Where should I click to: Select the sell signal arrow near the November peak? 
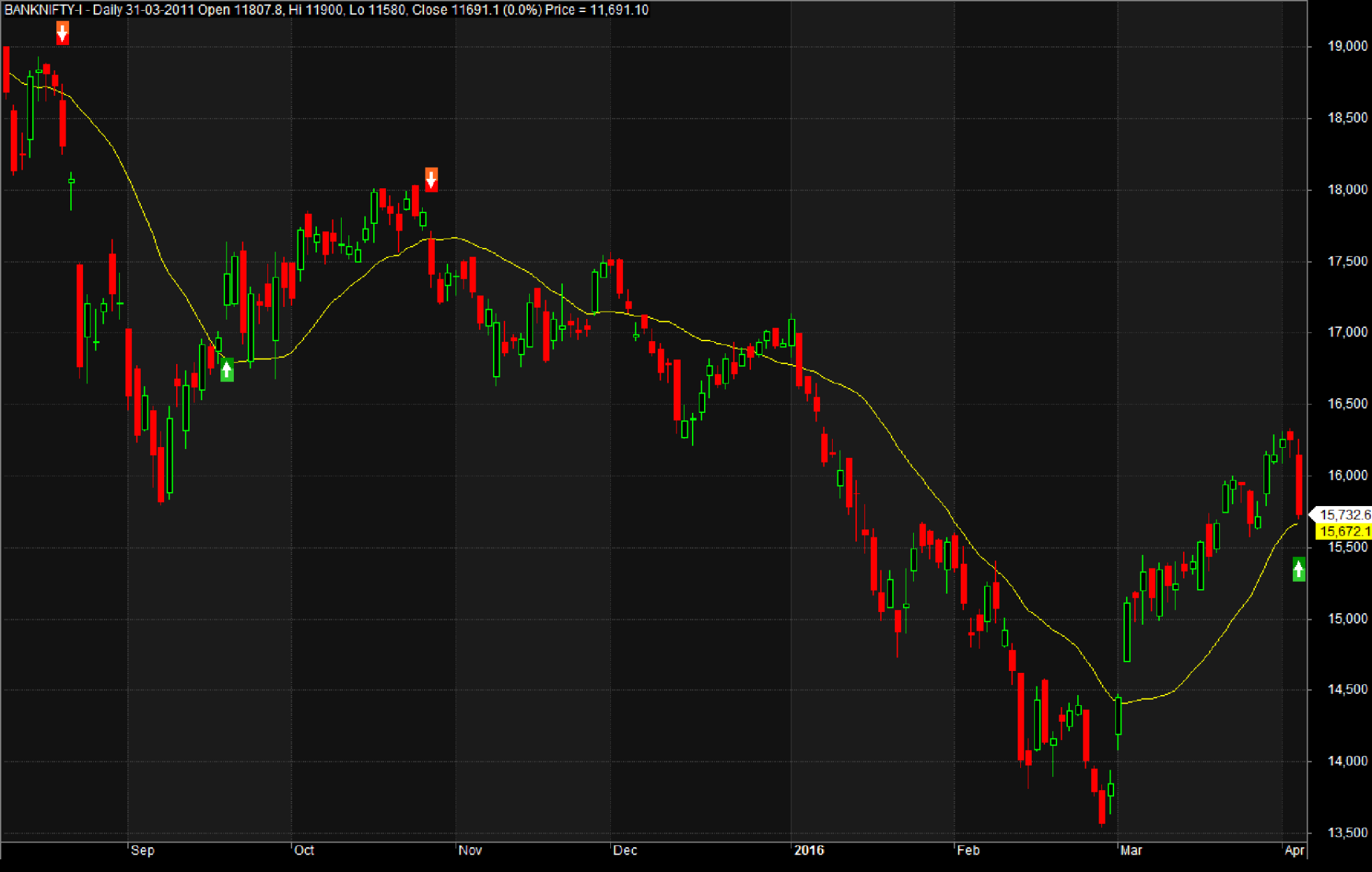click(431, 180)
